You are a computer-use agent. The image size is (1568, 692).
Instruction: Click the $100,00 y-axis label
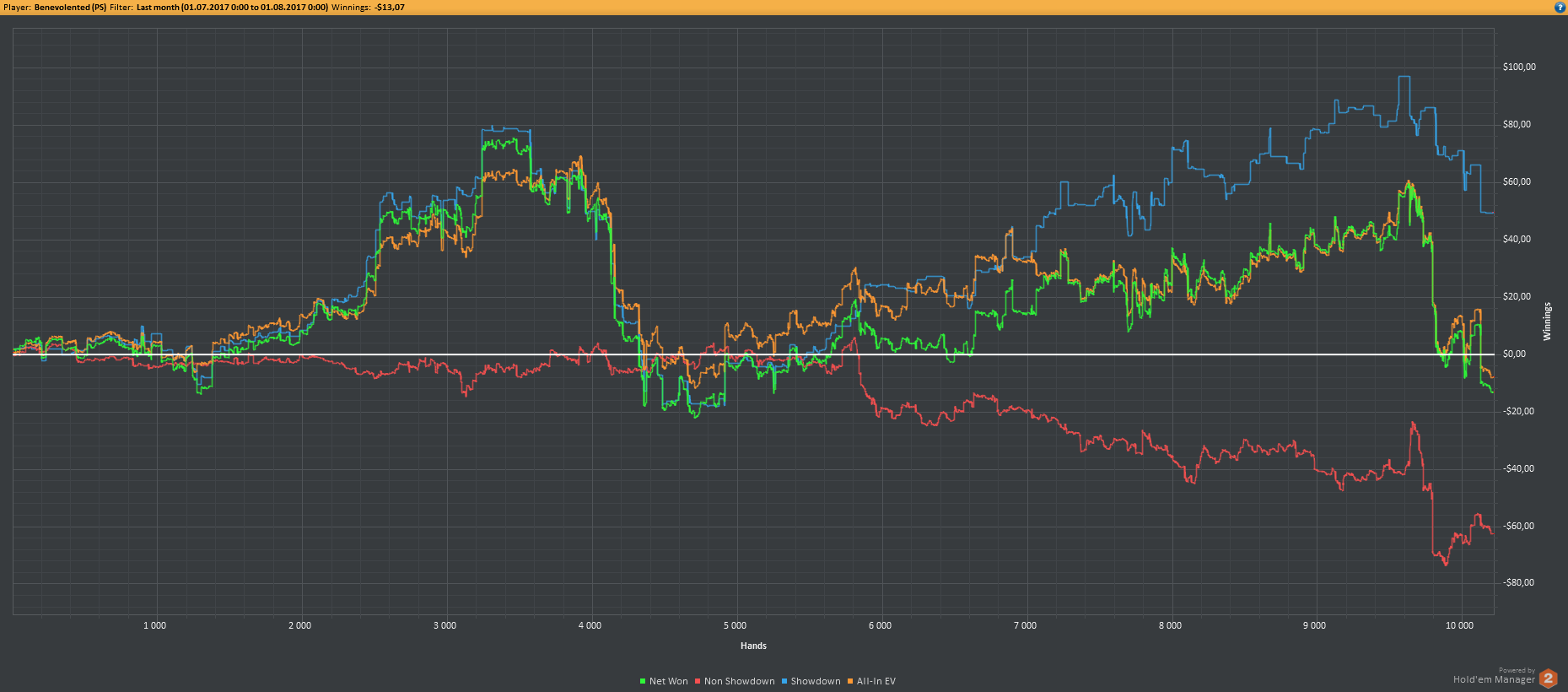1519,67
